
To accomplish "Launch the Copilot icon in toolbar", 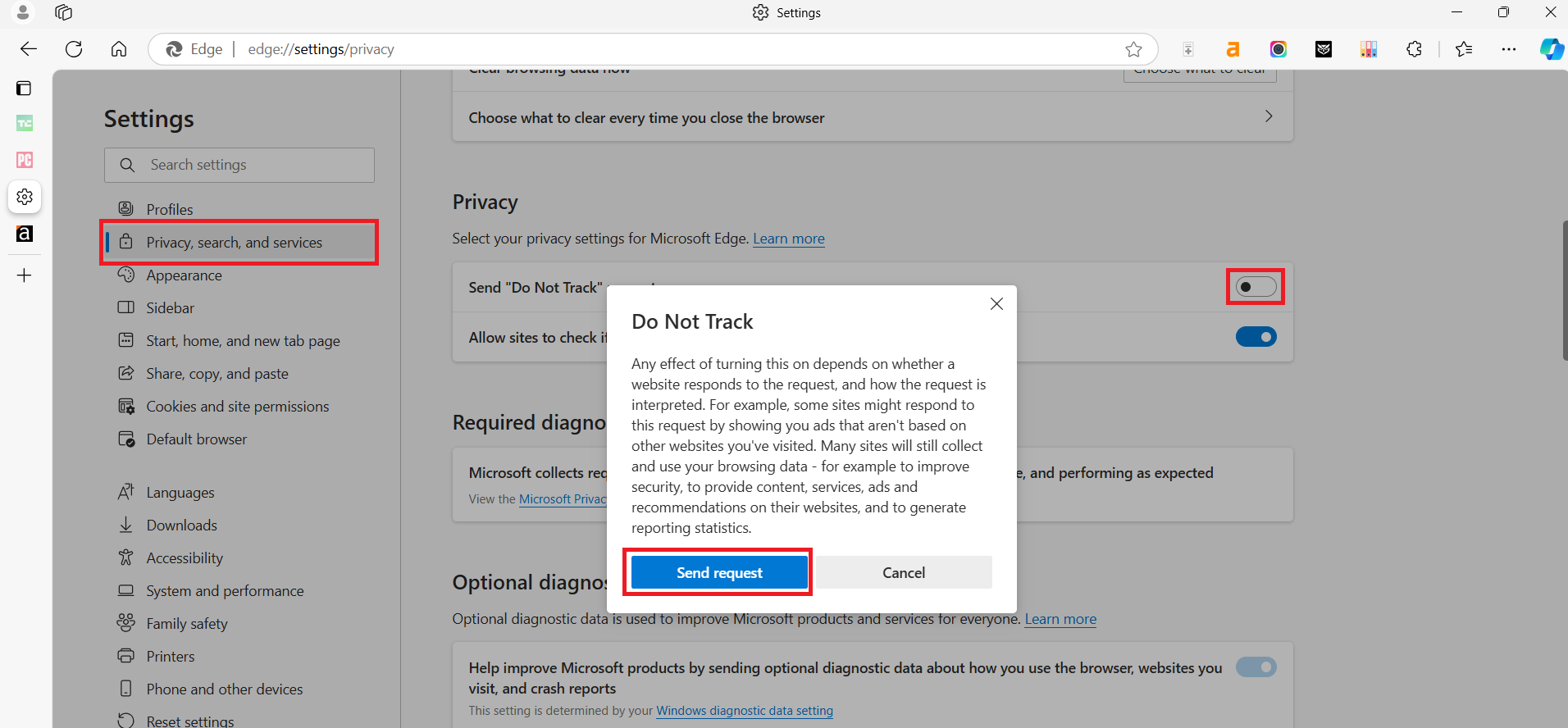I will click(1551, 49).
